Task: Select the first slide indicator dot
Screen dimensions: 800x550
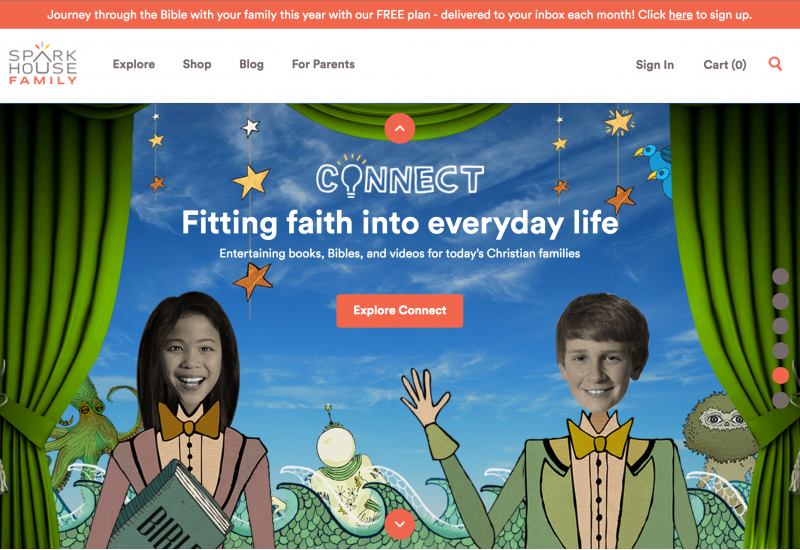Action: [x=781, y=277]
